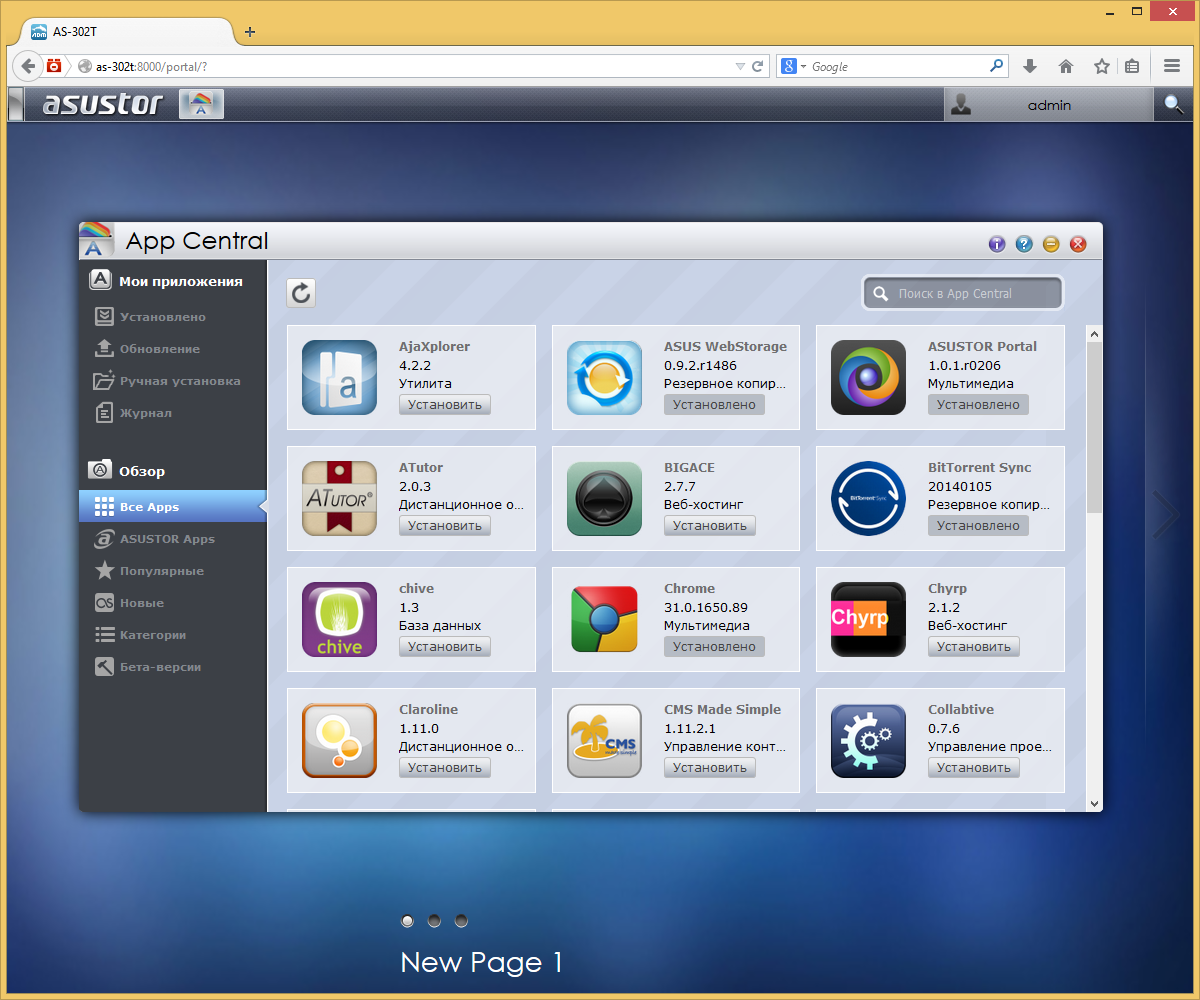The height and width of the screenshot is (1000, 1200).
Task: Install AjaXplorer with Установить button
Action: coord(445,404)
